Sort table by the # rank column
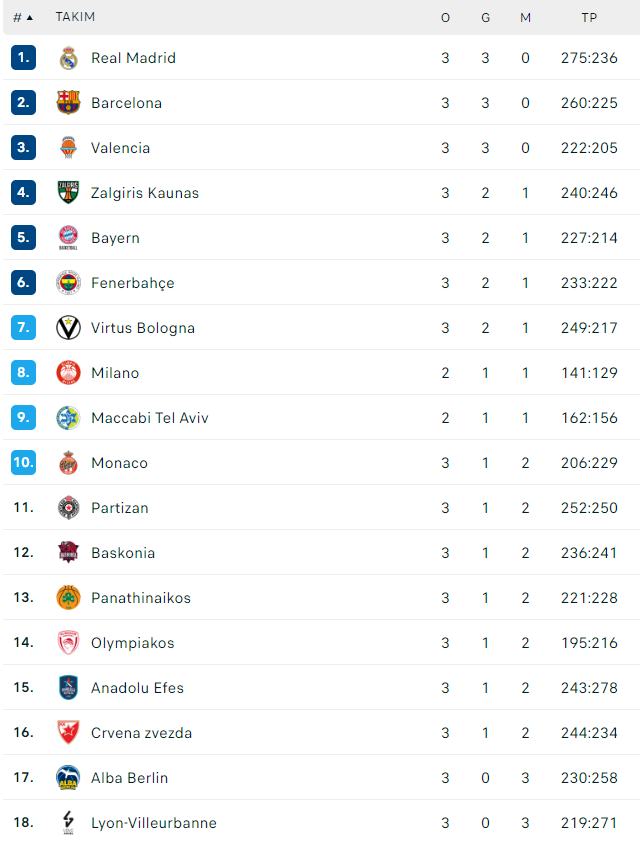 [x=23, y=18]
